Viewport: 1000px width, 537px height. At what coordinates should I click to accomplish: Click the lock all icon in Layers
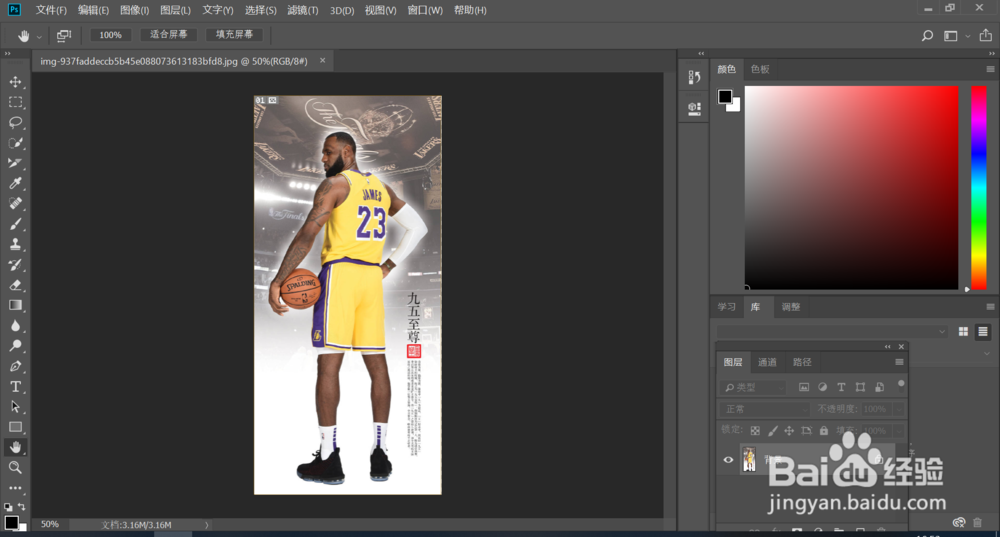tap(823, 430)
